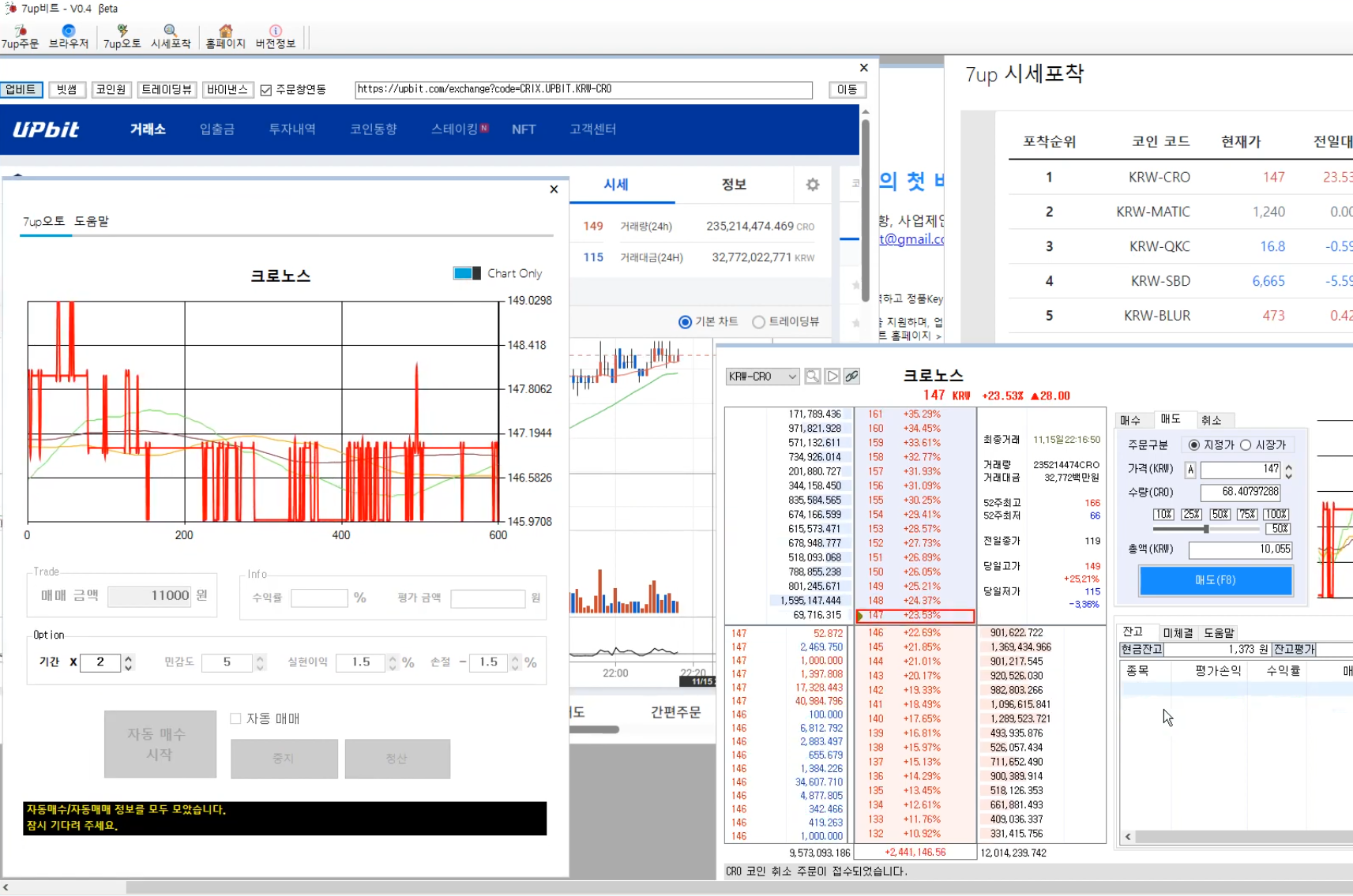The height and width of the screenshot is (896, 1353).
Task: Switch to the 매도 sell tab
Action: pos(1171,419)
